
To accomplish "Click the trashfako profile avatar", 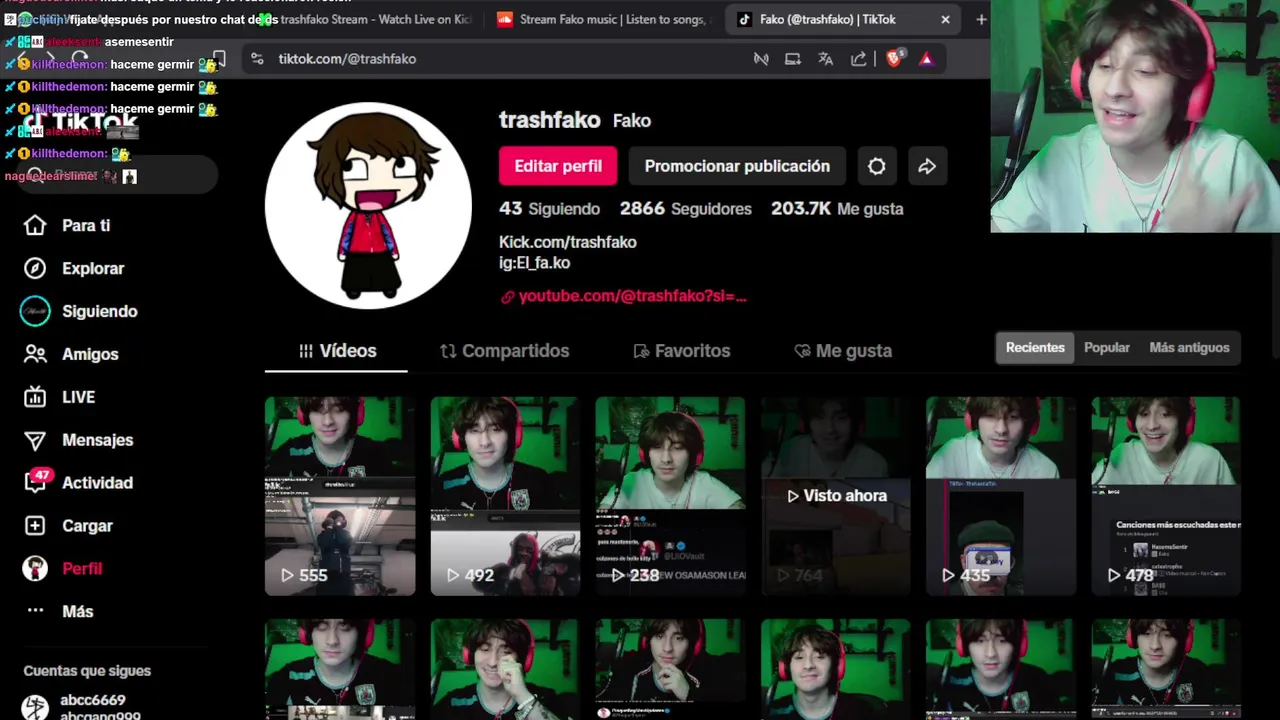I will [368, 205].
